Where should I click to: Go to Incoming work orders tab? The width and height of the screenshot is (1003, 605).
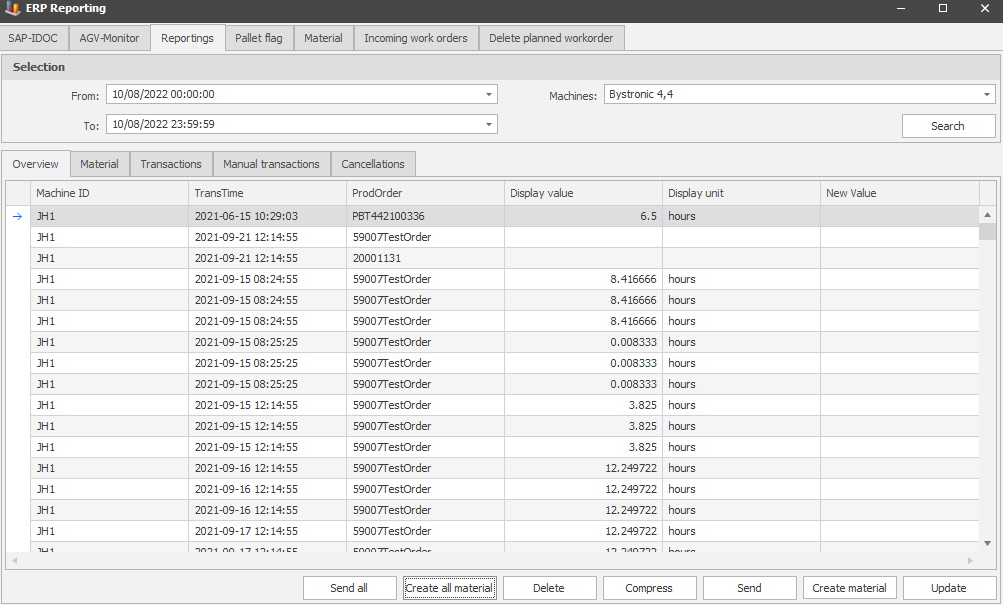[415, 38]
